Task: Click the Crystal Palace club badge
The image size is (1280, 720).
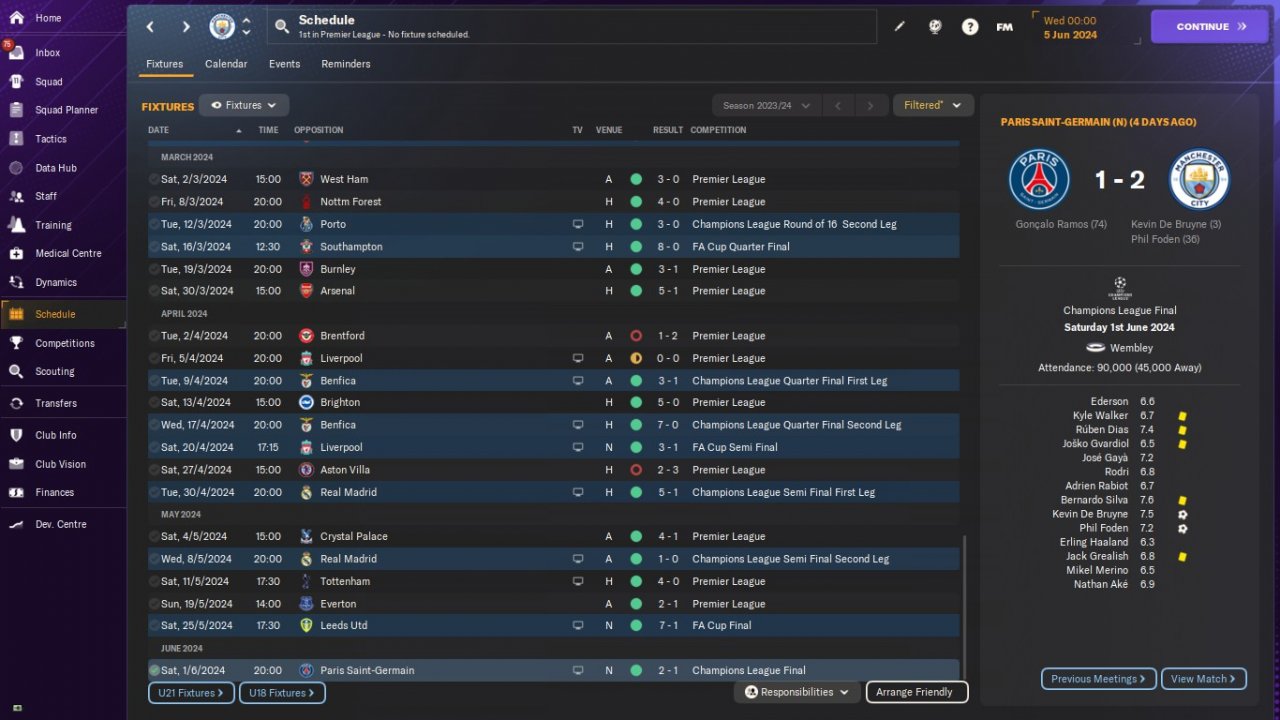Action: click(306, 537)
